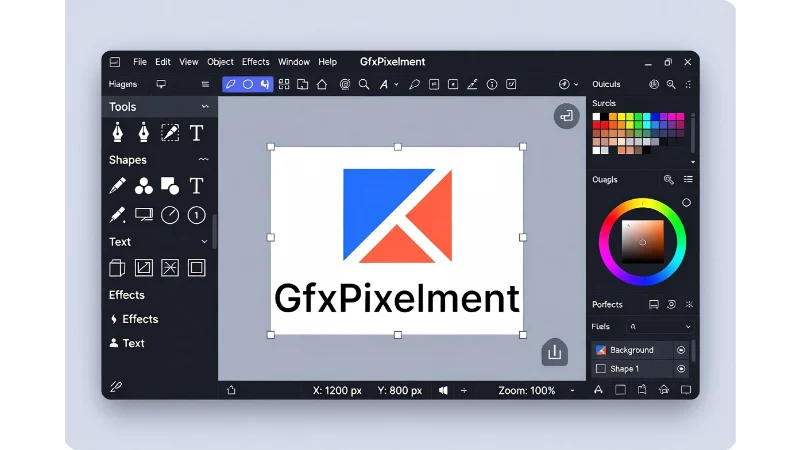Select the crossed-lines square icon under Text
Viewport: 800px width, 450px height.
[170, 268]
